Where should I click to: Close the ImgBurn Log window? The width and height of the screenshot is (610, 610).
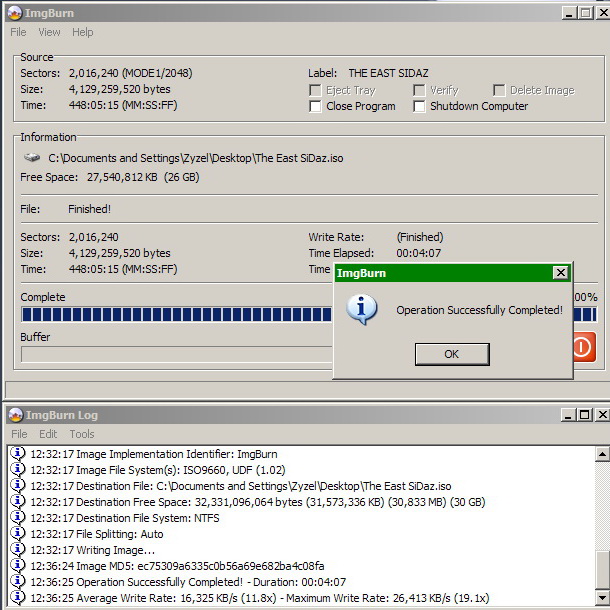coord(602,415)
